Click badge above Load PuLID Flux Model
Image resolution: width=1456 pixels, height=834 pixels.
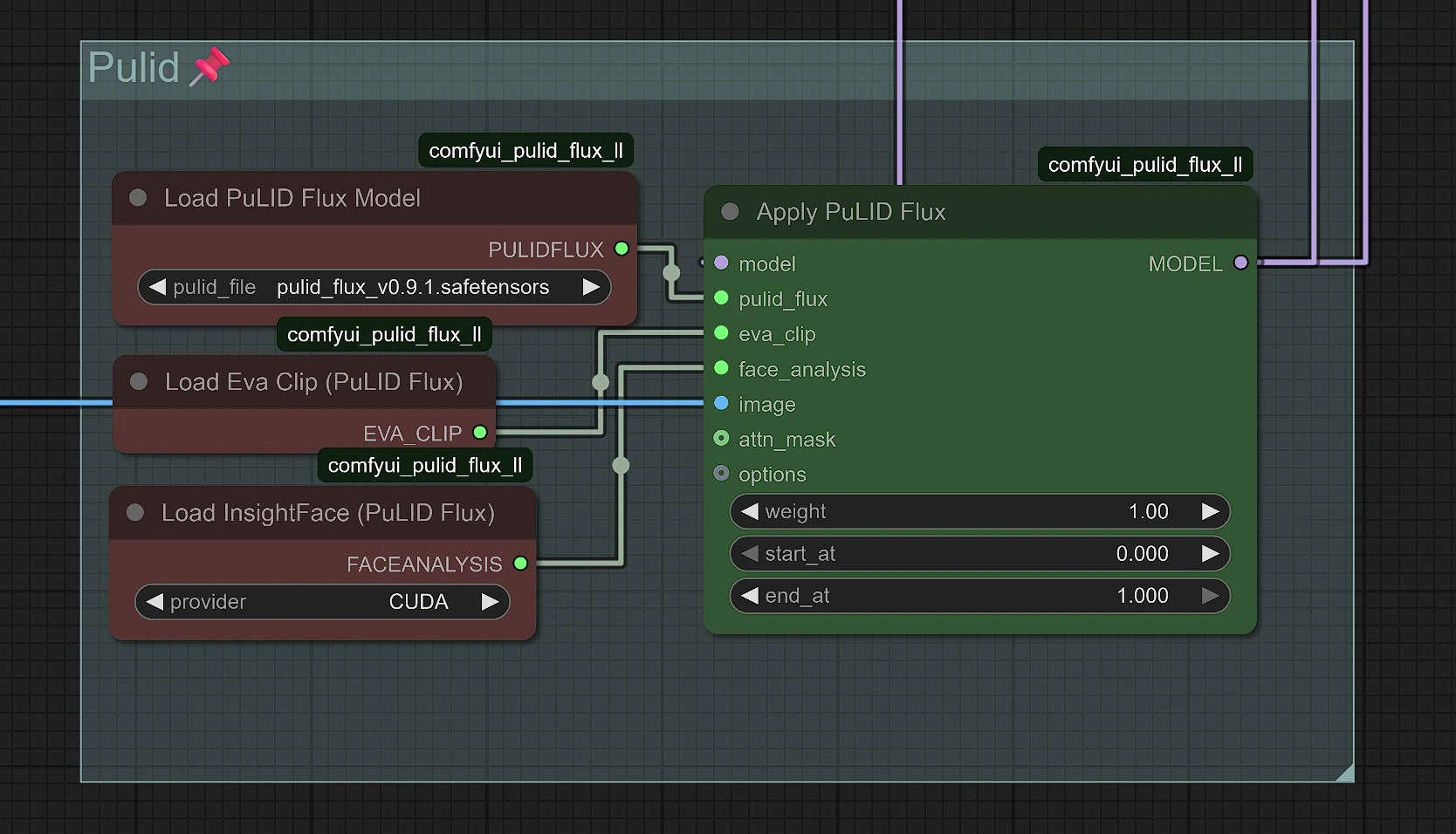pos(525,150)
